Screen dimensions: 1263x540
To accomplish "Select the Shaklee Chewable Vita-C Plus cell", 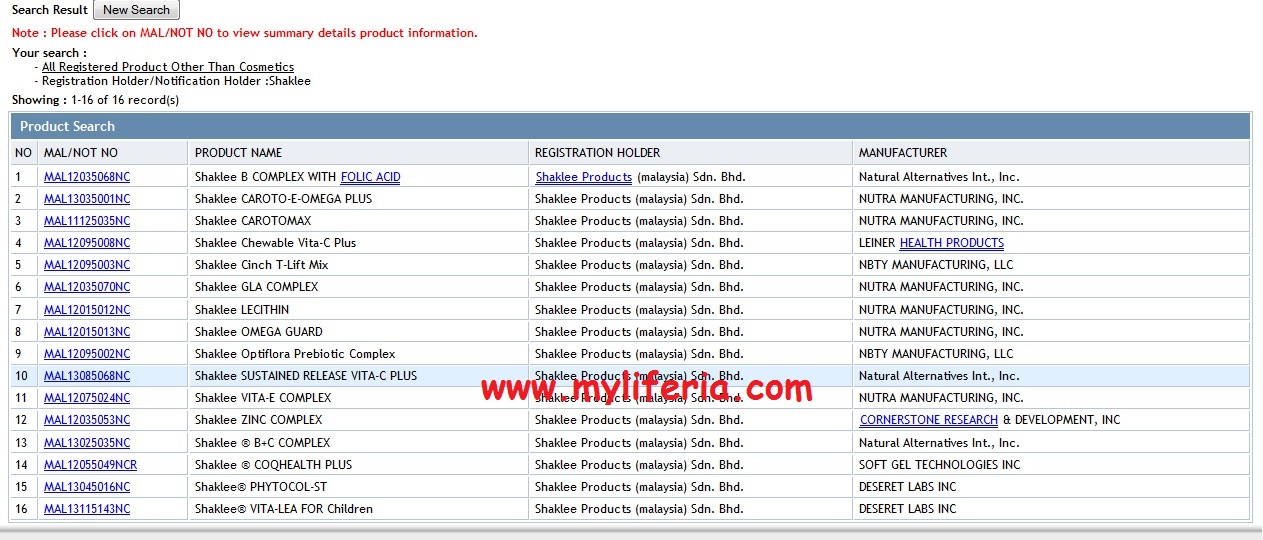I will [x=358, y=243].
